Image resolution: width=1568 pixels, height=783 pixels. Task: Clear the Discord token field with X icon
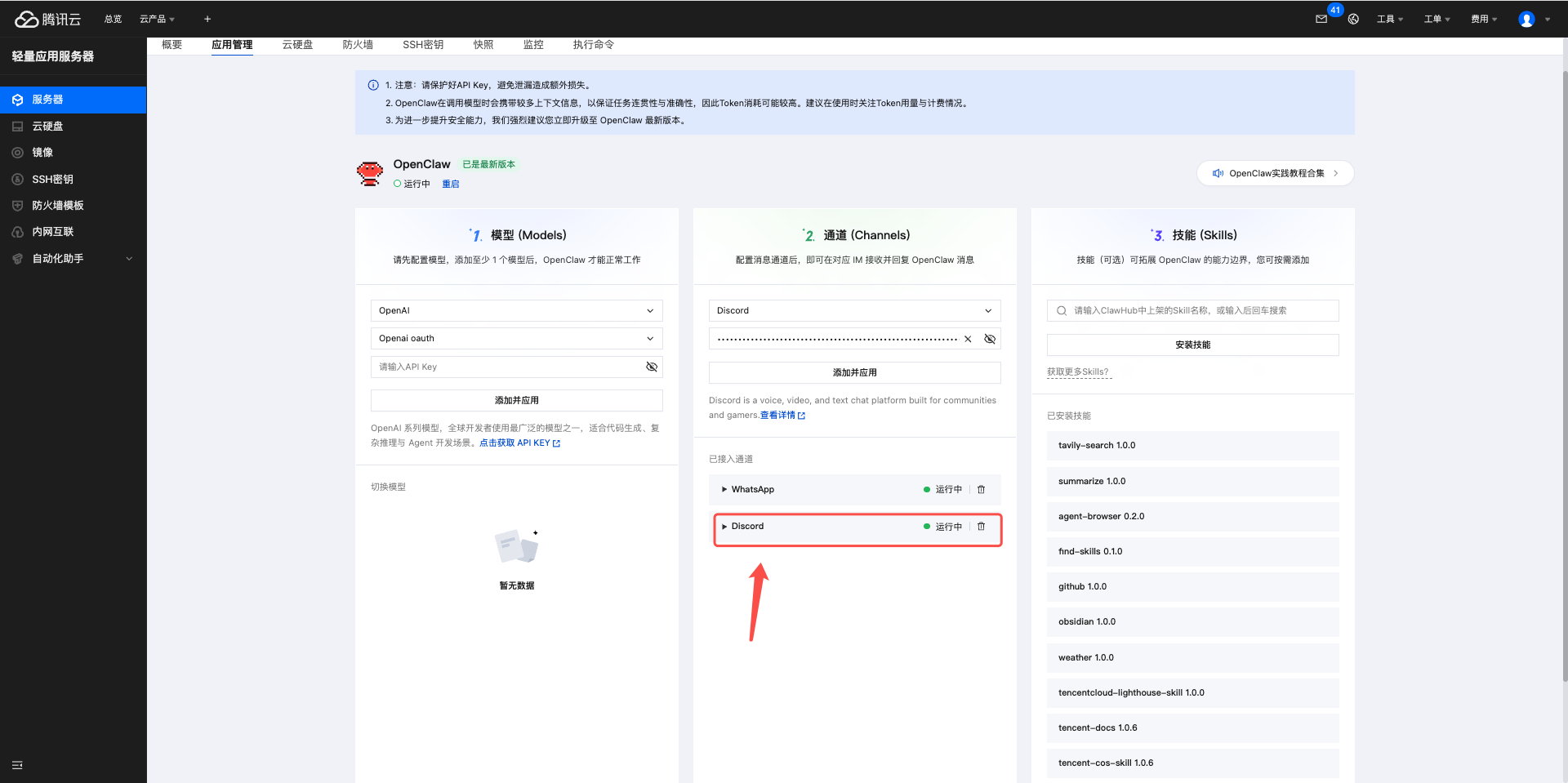(x=968, y=339)
